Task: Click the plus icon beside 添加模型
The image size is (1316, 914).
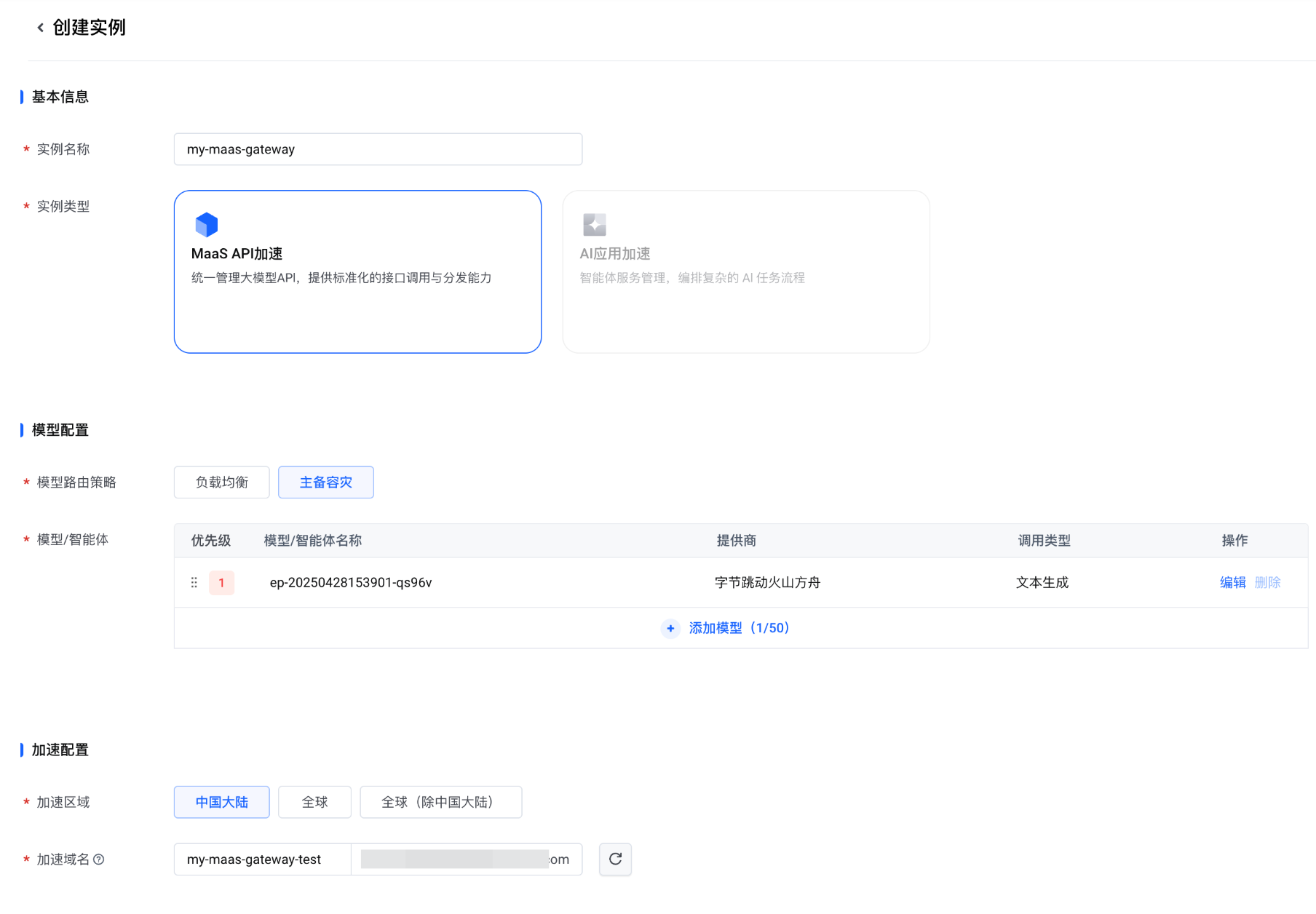Action: click(x=670, y=628)
